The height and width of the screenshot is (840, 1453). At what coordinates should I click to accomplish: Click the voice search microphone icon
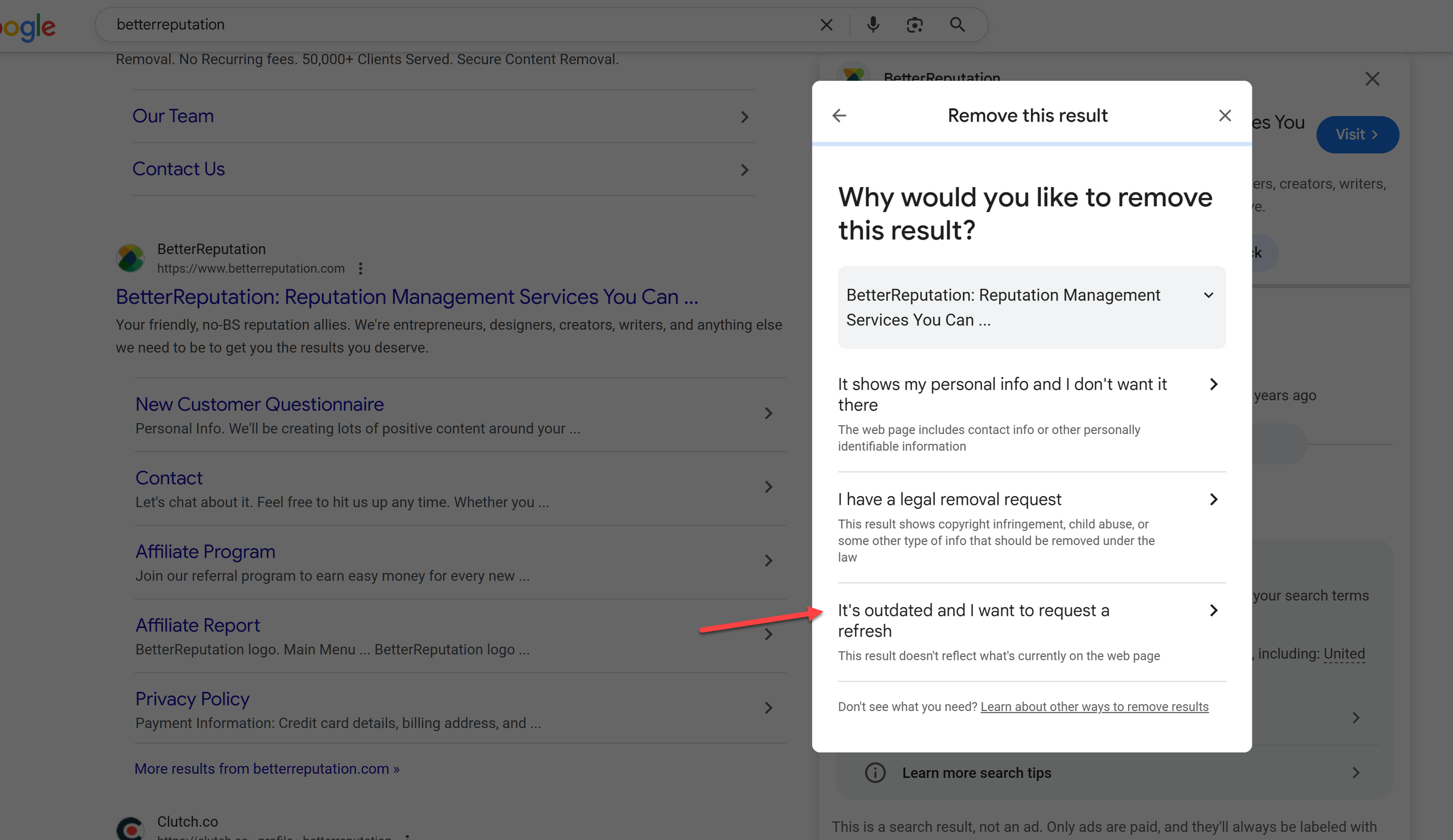(872, 24)
